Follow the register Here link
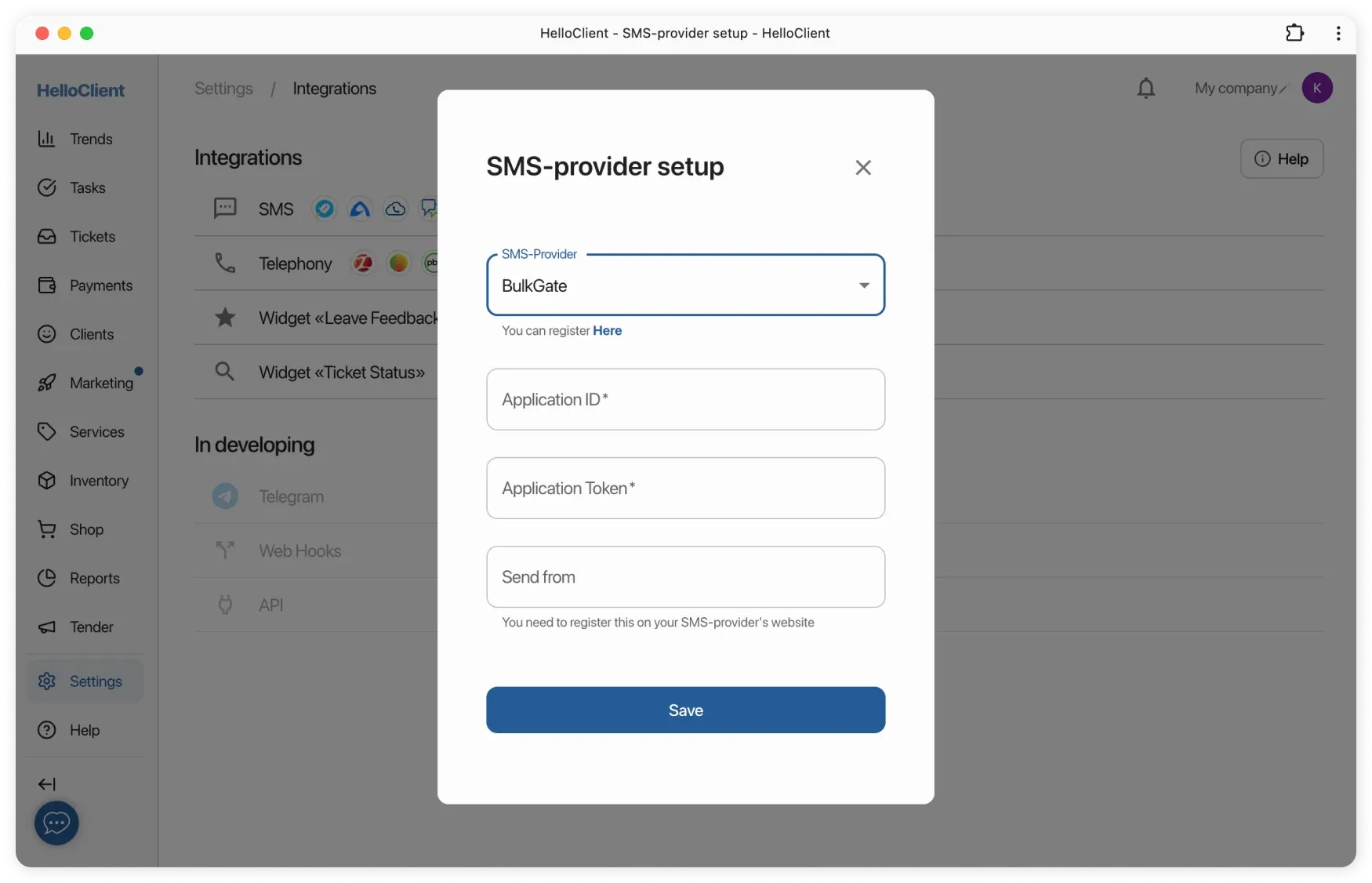This screenshot has width=1372, height=883. point(607,331)
